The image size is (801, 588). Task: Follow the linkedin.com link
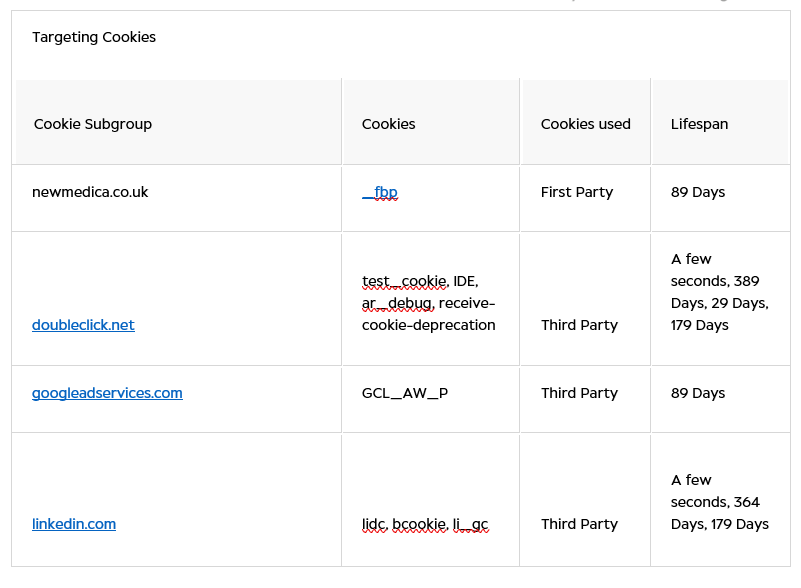coord(74,524)
